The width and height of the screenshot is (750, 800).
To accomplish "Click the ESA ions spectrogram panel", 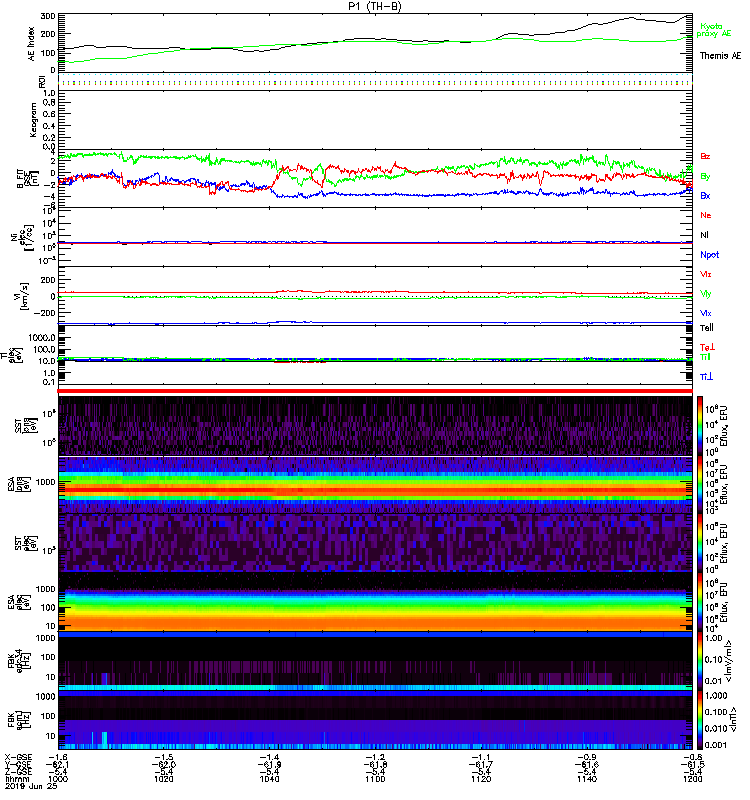I will coord(375,485).
